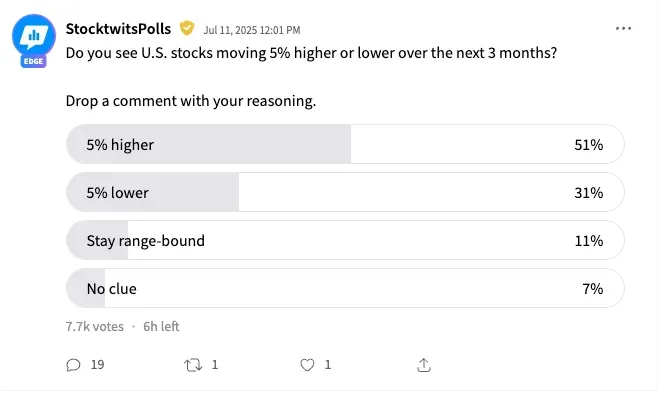Click the 51% result percentage
This screenshot has height=393, width=664.
tap(589, 145)
